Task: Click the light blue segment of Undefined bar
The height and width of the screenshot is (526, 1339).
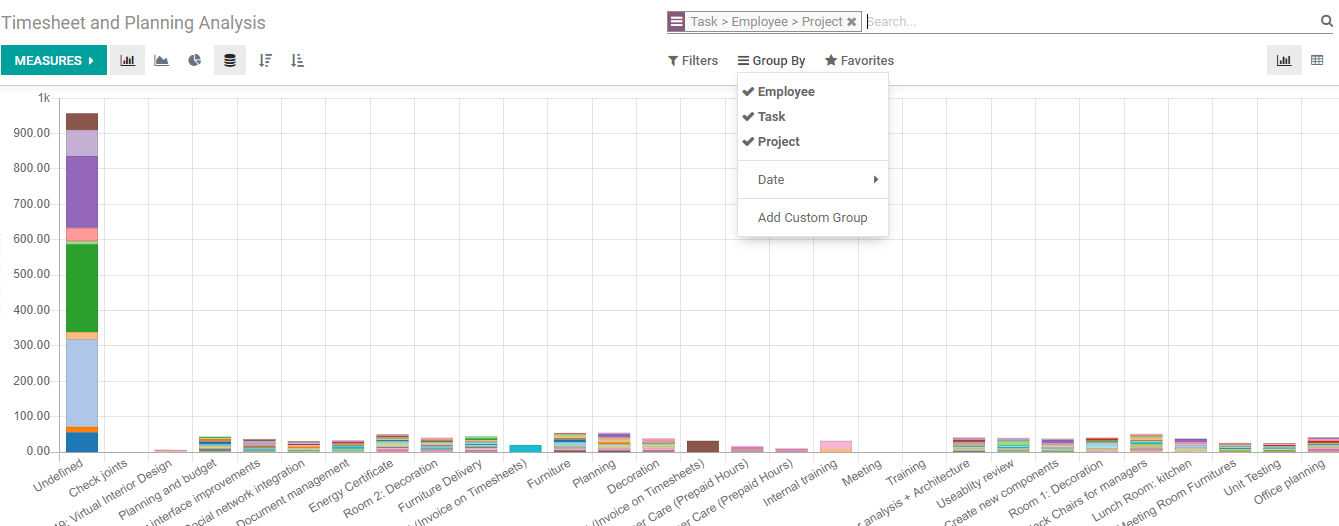Action: [x=82, y=383]
